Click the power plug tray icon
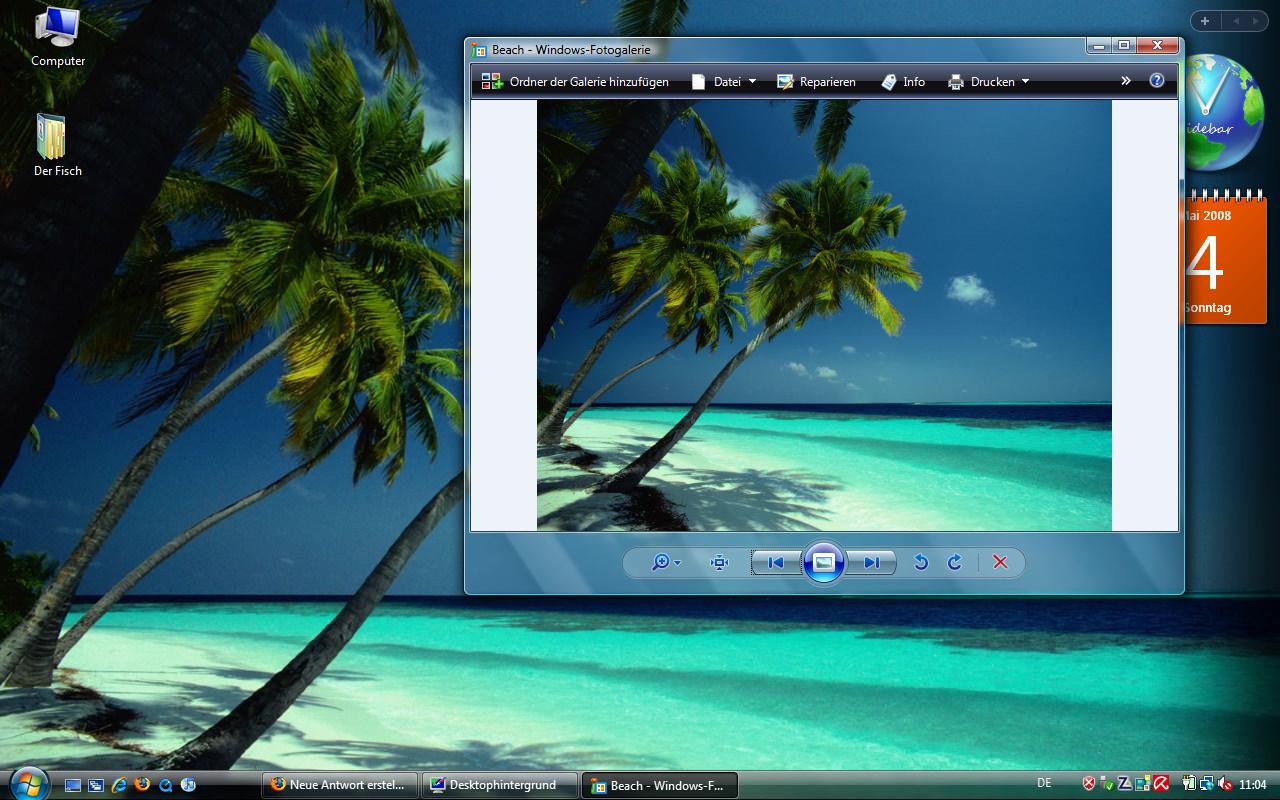This screenshot has height=800, width=1280. (x=1189, y=784)
